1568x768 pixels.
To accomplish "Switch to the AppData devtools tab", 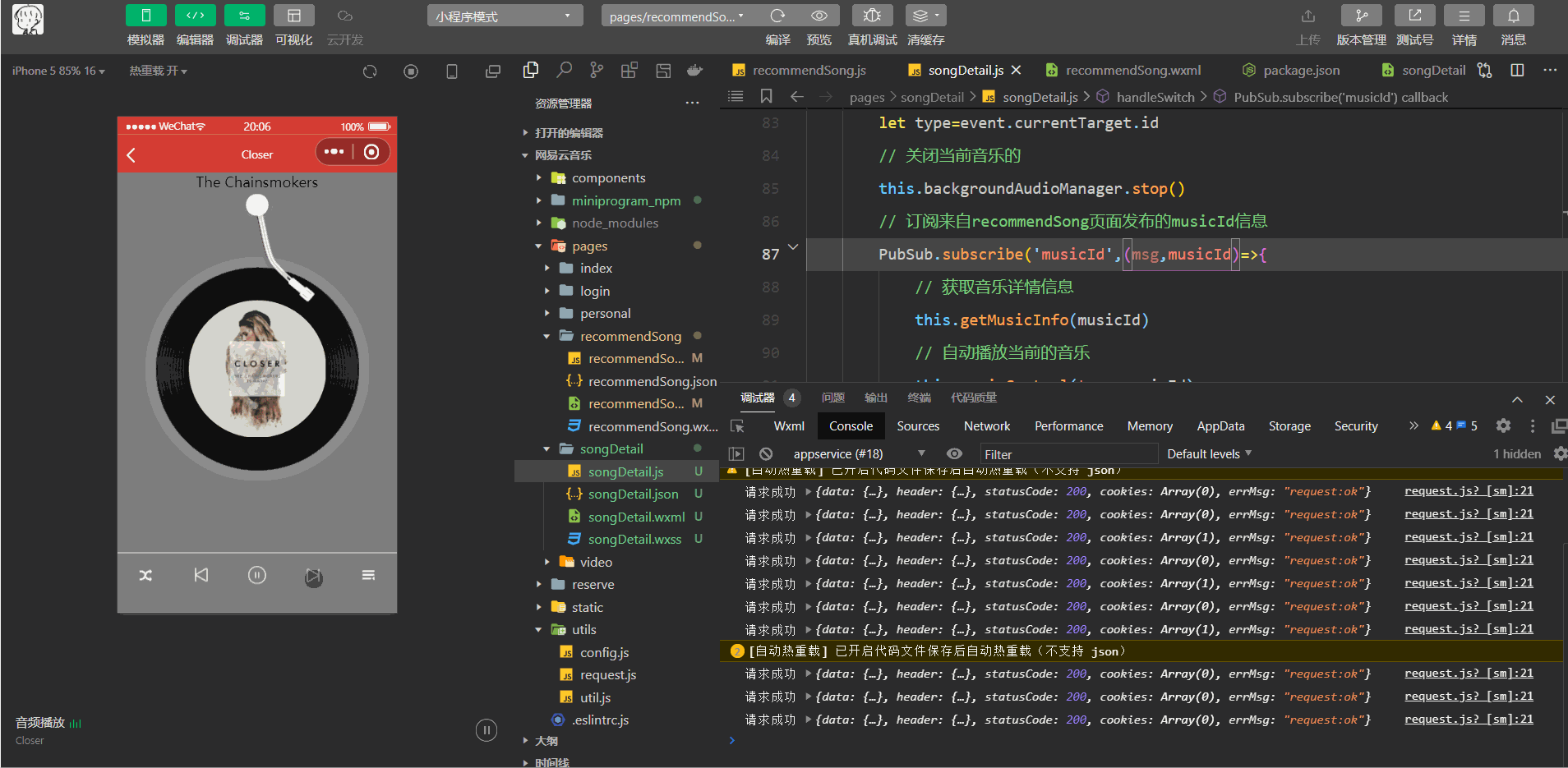I will tap(1220, 425).
